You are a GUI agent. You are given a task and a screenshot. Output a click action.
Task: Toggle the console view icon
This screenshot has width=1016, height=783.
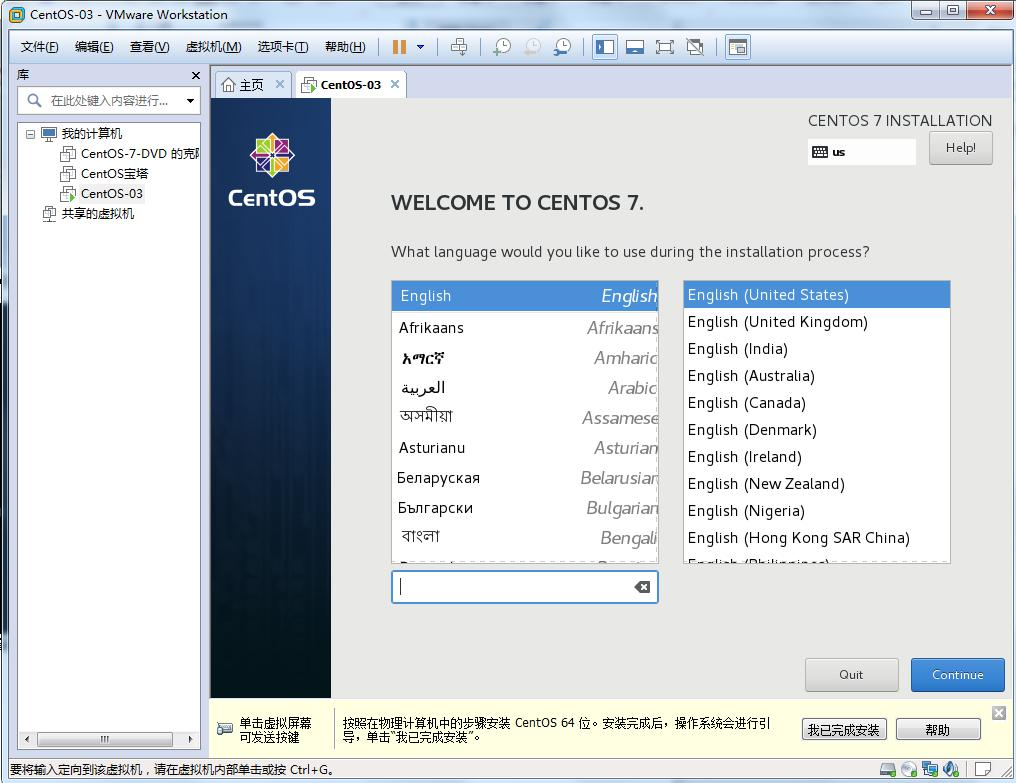coord(738,47)
